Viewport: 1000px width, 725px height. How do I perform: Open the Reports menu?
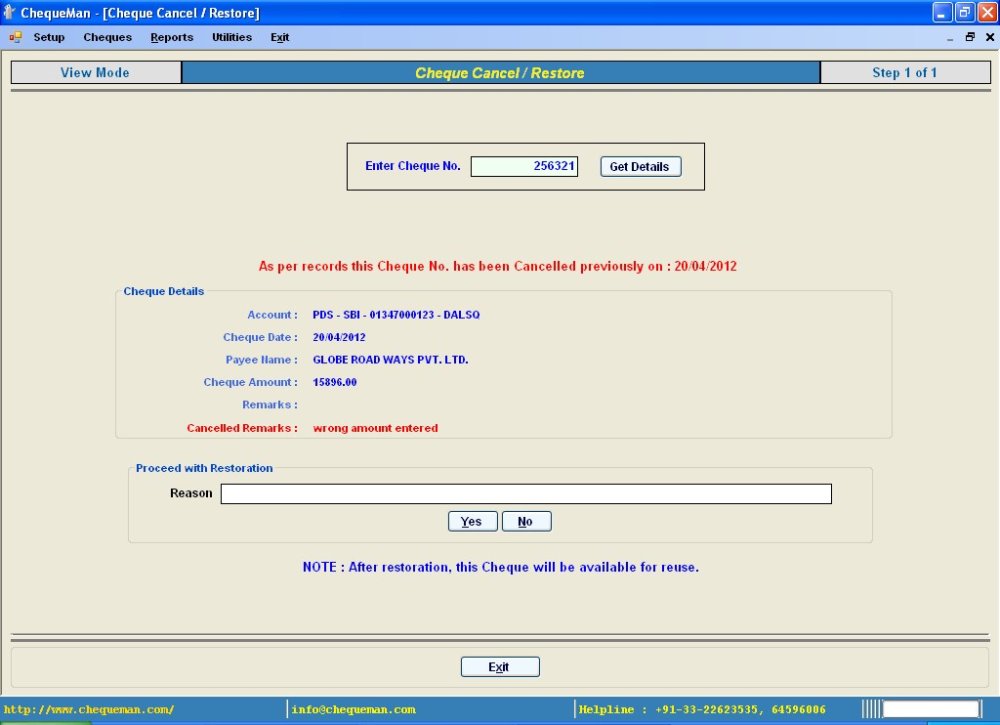pos(171,37)
